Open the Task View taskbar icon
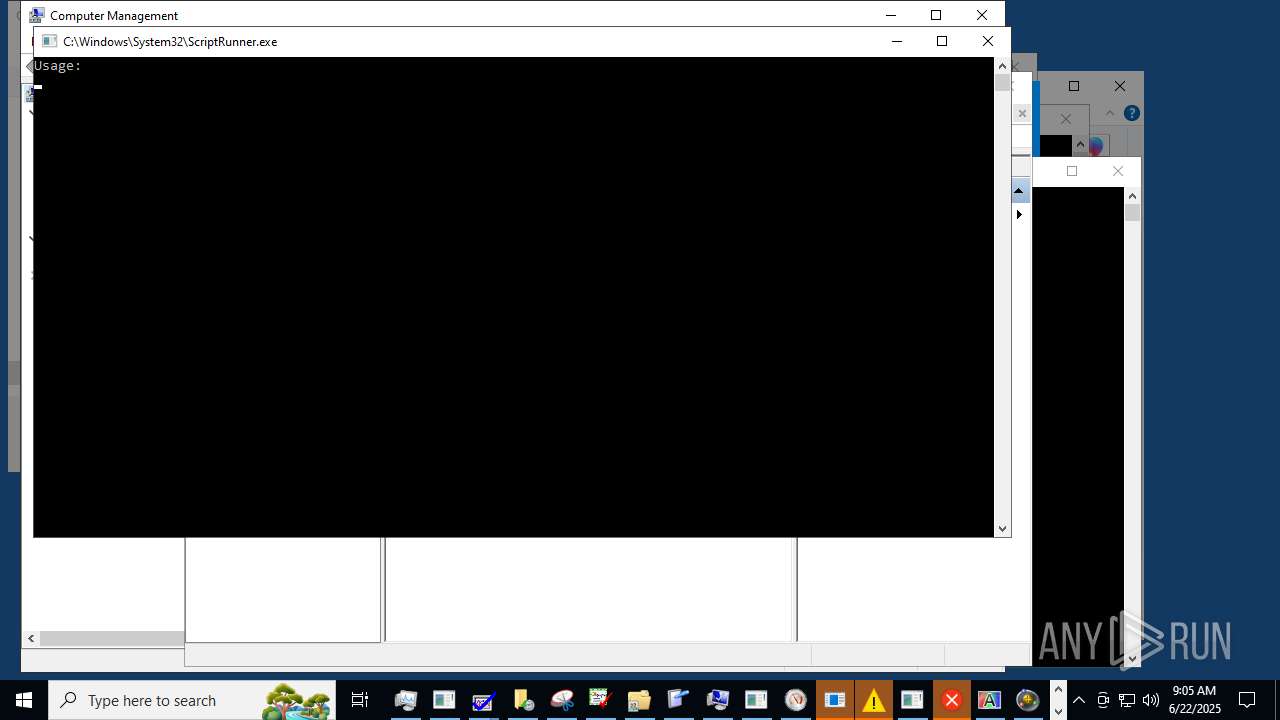This screenshot has height=720, width=1280. (x=360, y=700)
